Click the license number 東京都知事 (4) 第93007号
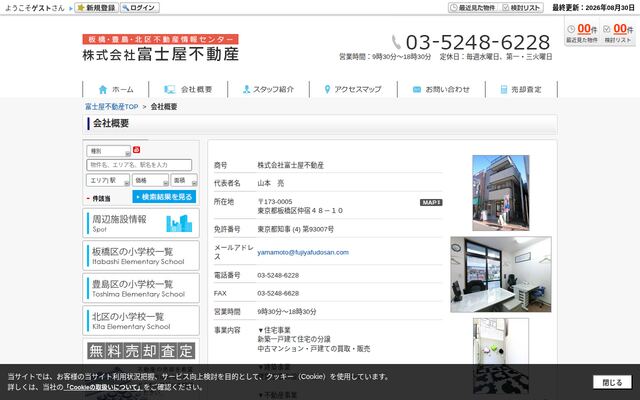 (x=296, y=229)
